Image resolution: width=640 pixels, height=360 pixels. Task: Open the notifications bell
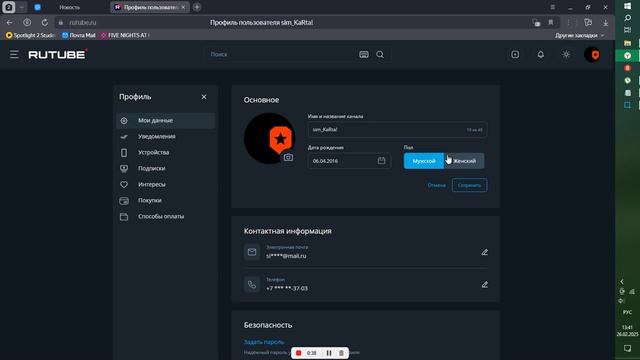pos(540,54)
